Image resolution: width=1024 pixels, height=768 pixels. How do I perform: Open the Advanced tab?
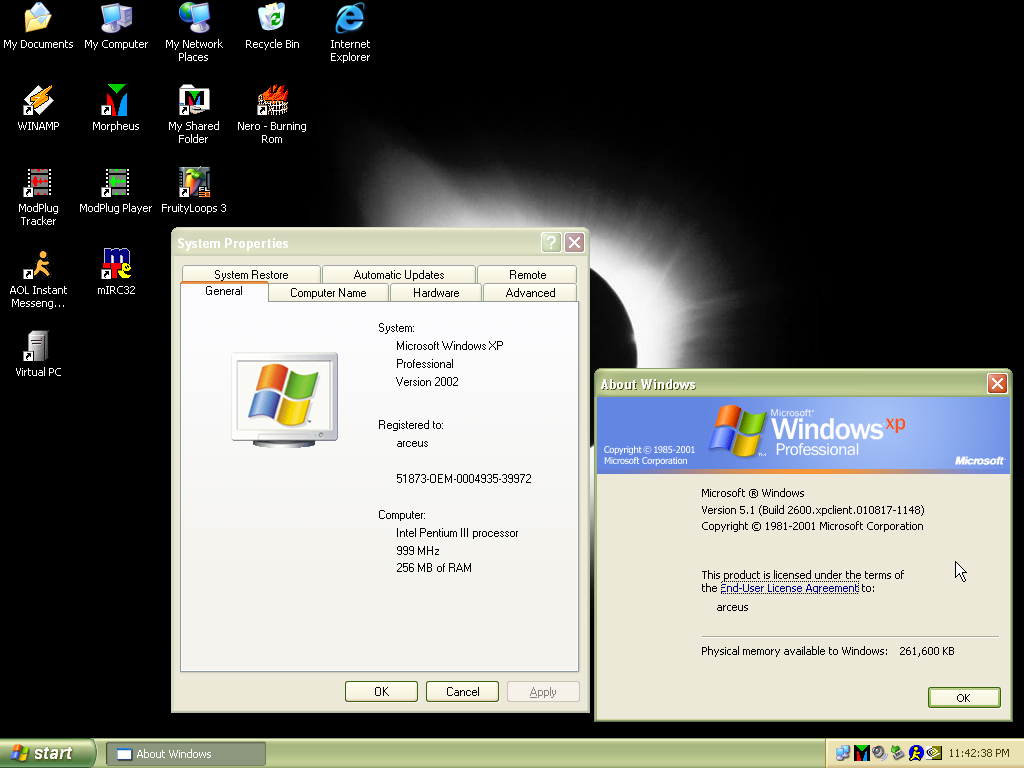(x=530, y=293)
